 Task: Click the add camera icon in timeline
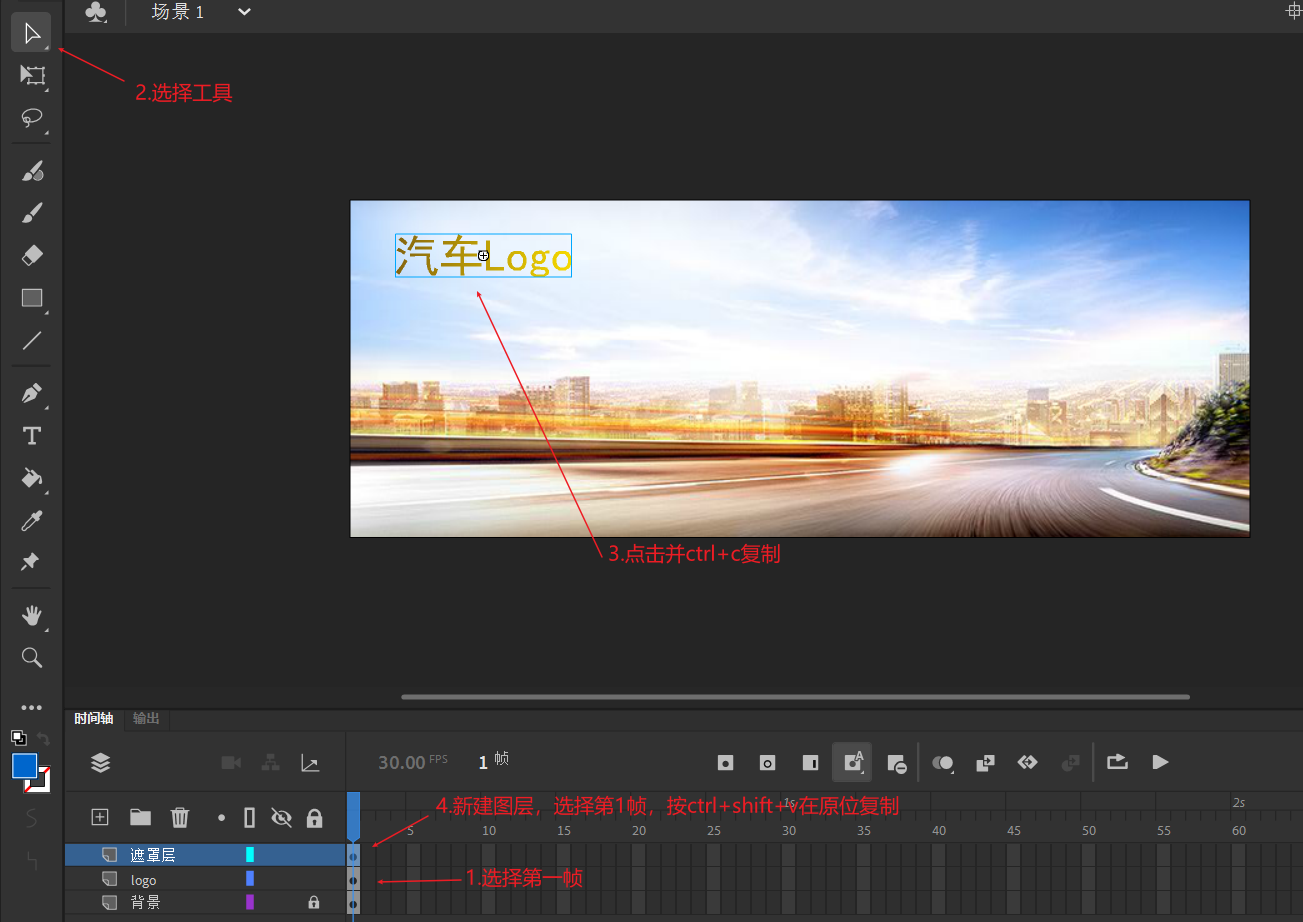coord(231,763)
